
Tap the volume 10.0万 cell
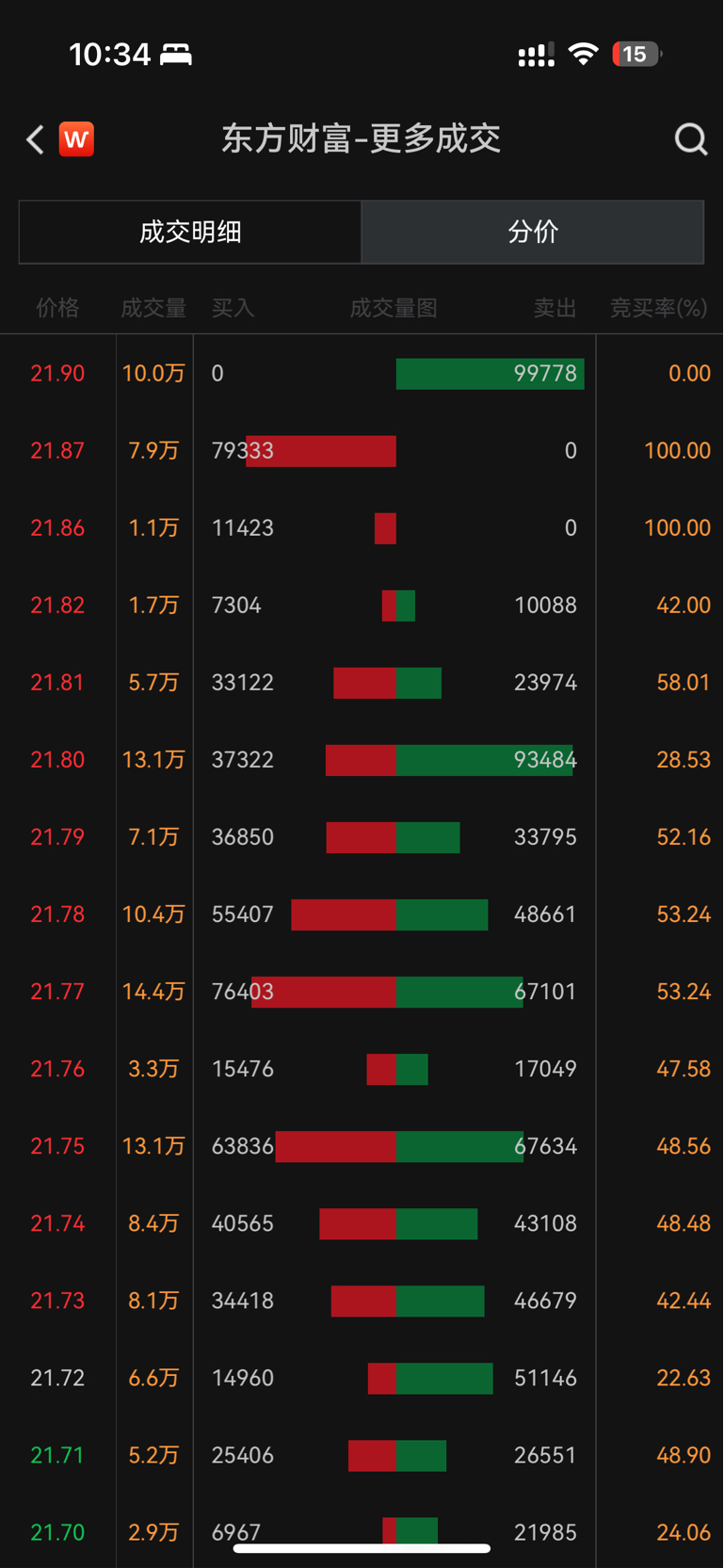tap(153, 374)
